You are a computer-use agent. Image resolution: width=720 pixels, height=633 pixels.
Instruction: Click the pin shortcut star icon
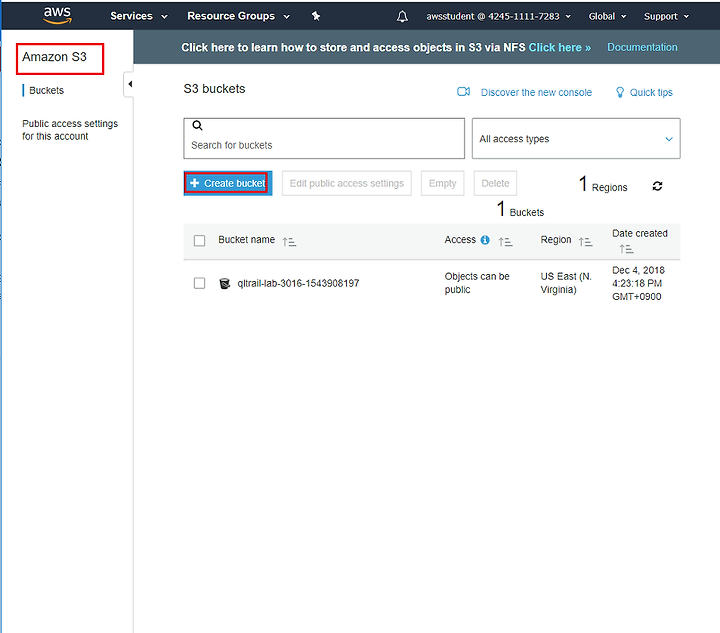click(316, 16)
